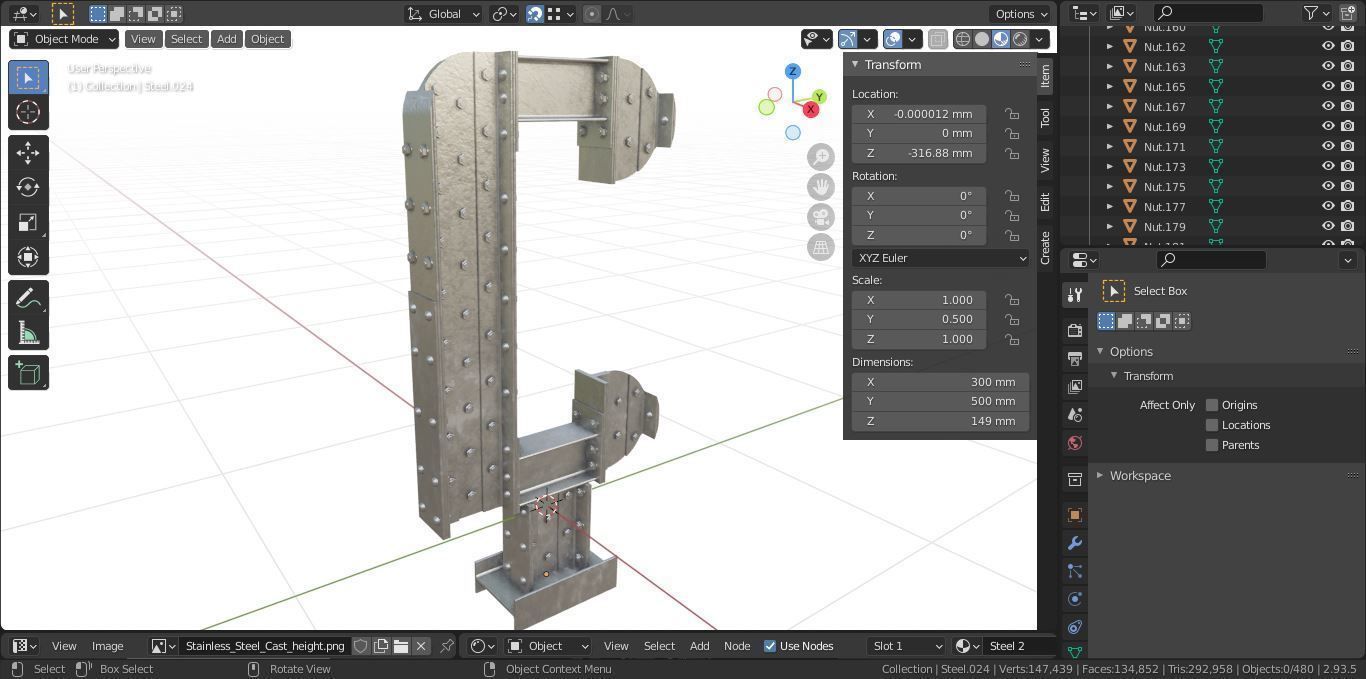Image resolution: width=1366 pixels, height=679 pixels.
Task: Click the zoom viewport gizmo icon
Action: pyautogui.click(x=821, y=157)
